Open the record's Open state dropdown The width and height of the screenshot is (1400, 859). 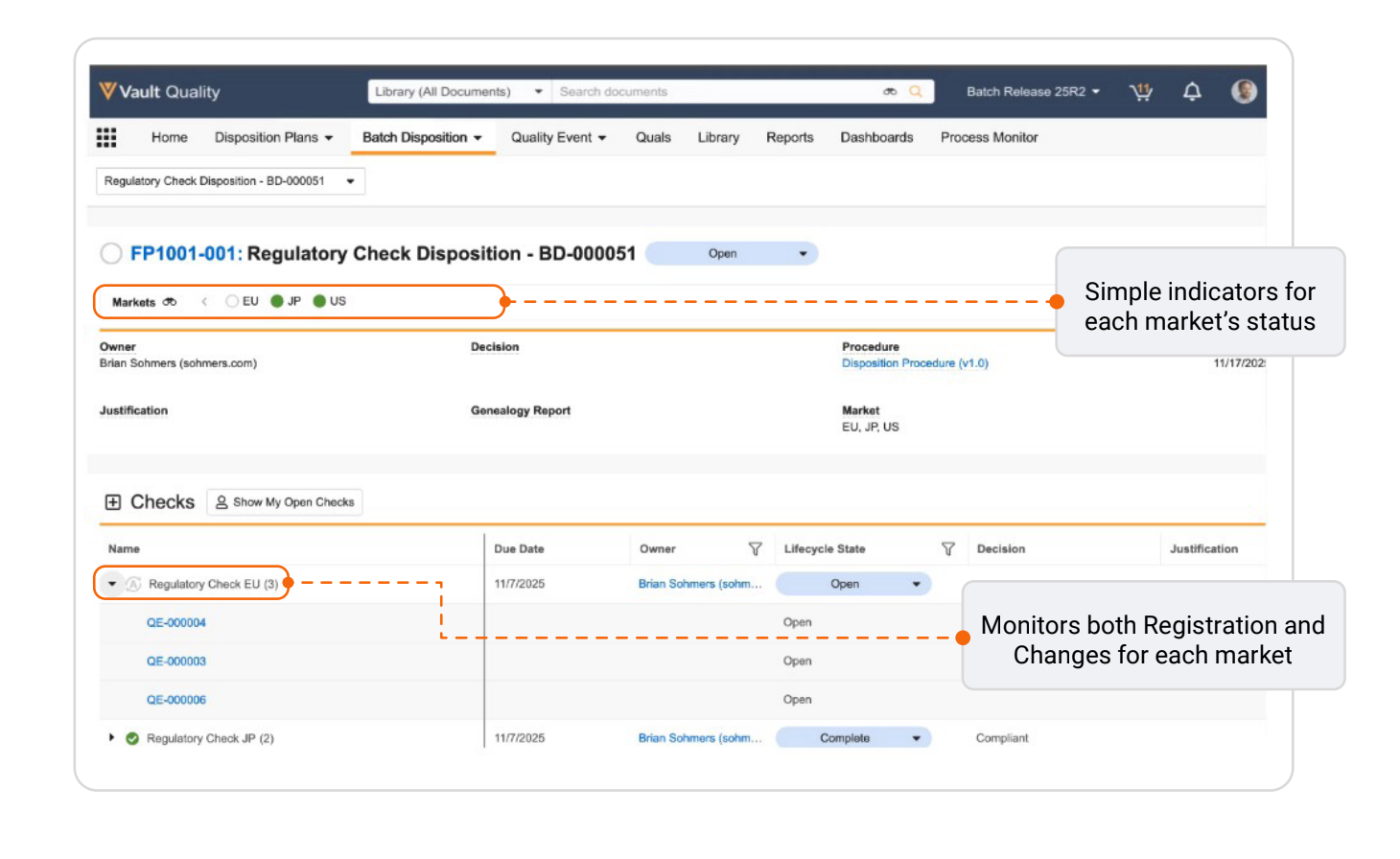732,254
